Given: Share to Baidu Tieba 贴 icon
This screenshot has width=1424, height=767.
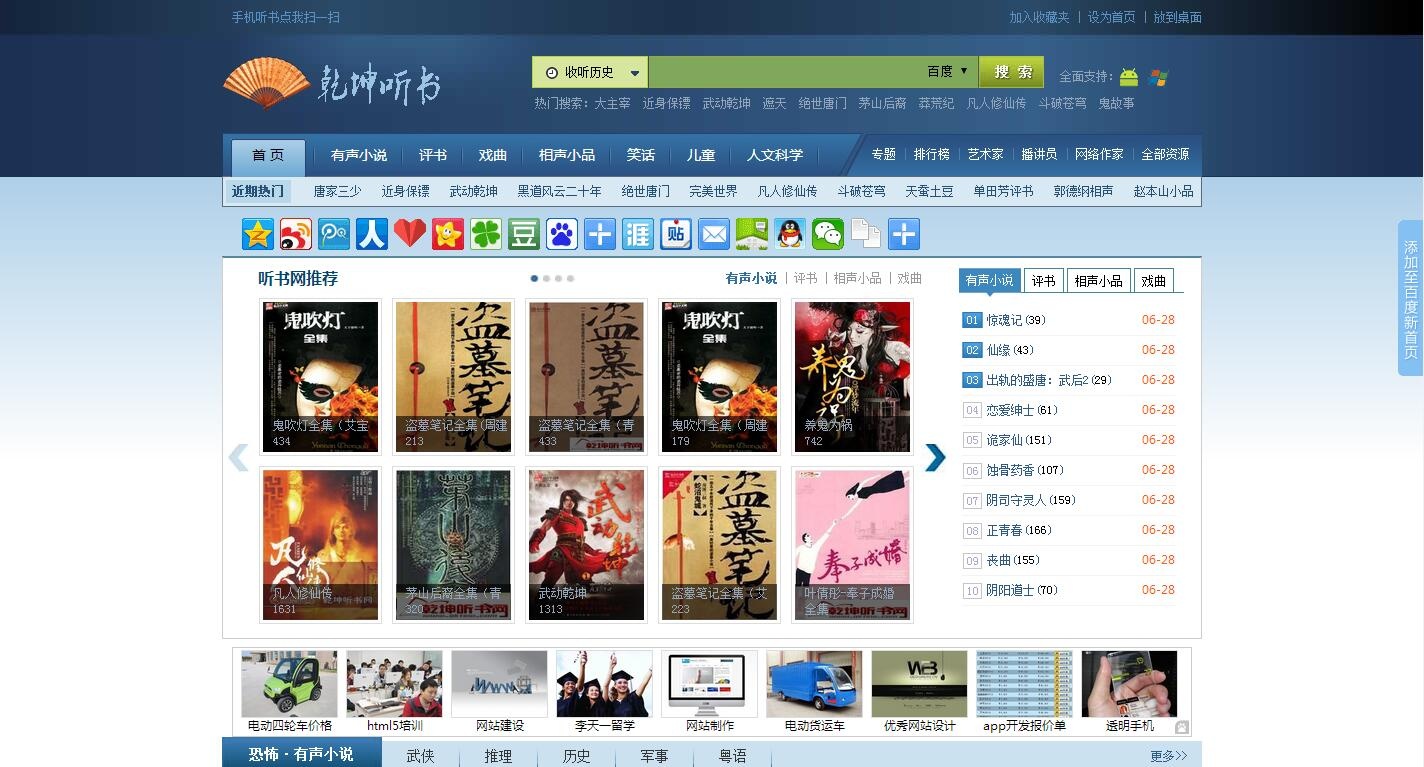Looking at the screenshot, I should [x=676, y=234].
